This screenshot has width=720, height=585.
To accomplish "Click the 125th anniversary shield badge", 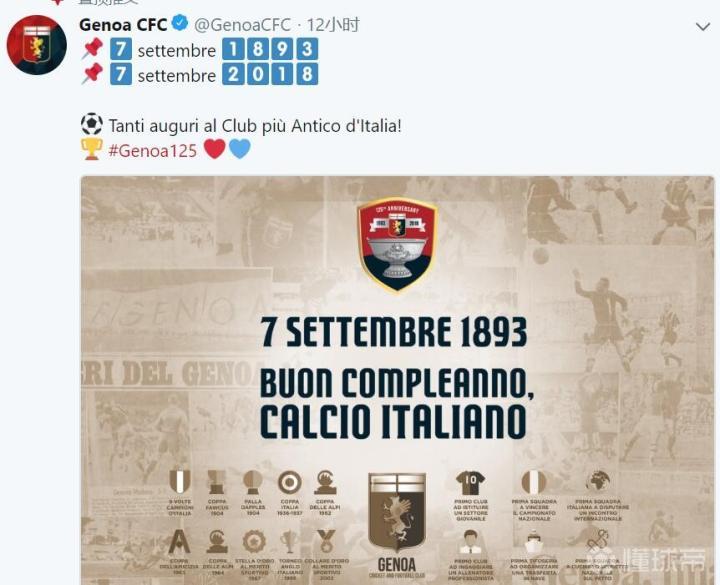I will click(398, 245).
